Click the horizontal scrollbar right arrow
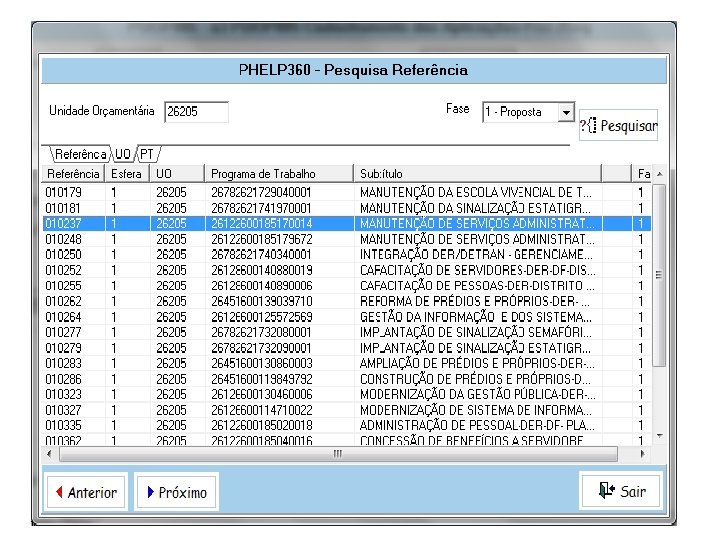Viewport: 720px width, 540px height. coord(642,454)
